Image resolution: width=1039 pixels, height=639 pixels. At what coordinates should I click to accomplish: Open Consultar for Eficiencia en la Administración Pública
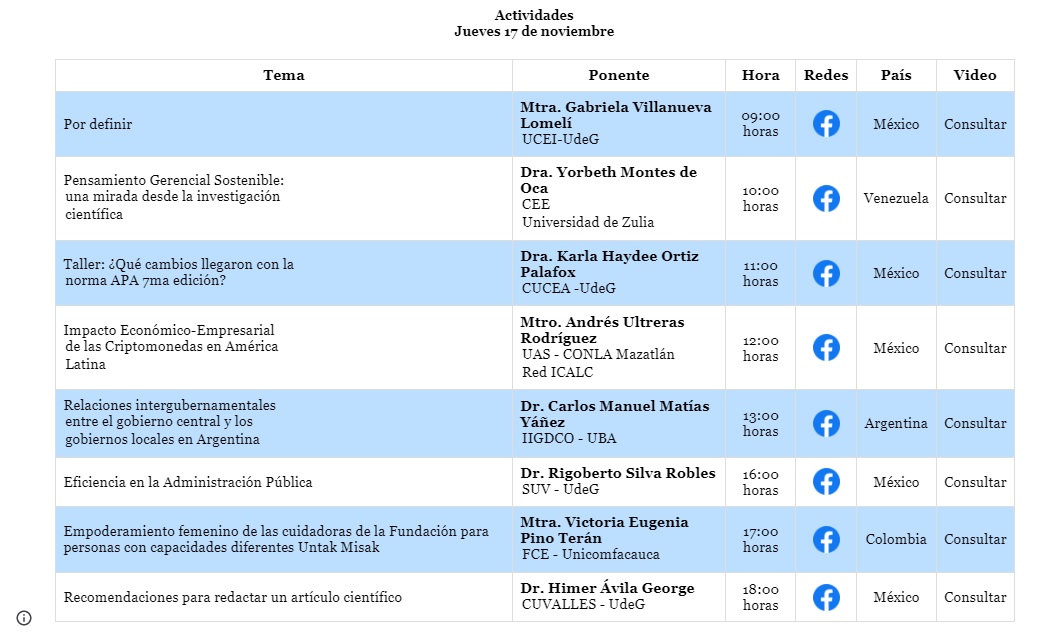(975, 482)
